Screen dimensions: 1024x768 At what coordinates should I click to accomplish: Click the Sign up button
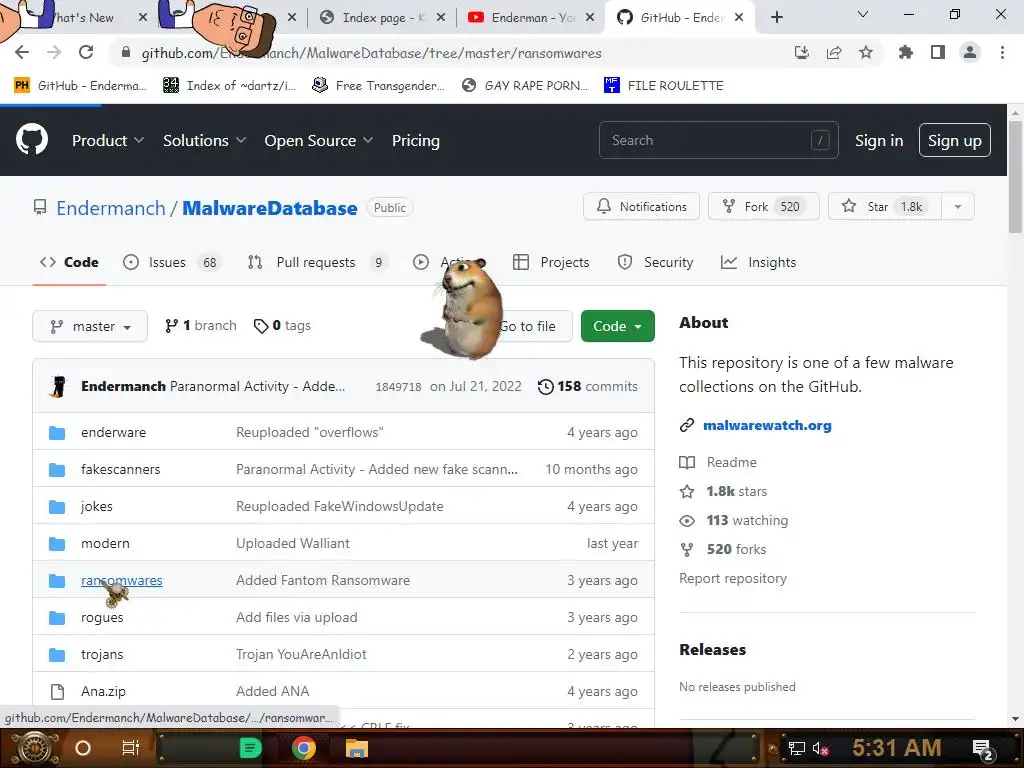click(954, 140)
